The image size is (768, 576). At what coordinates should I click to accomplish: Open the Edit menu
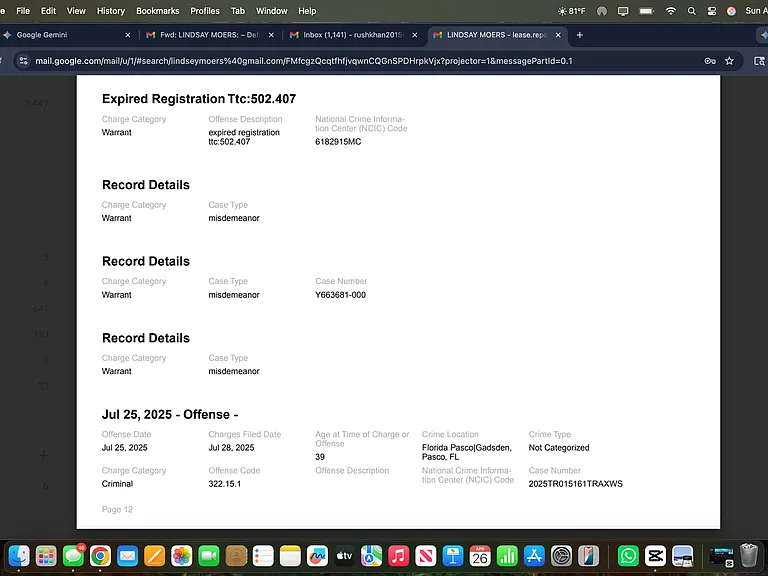(48, 11)
